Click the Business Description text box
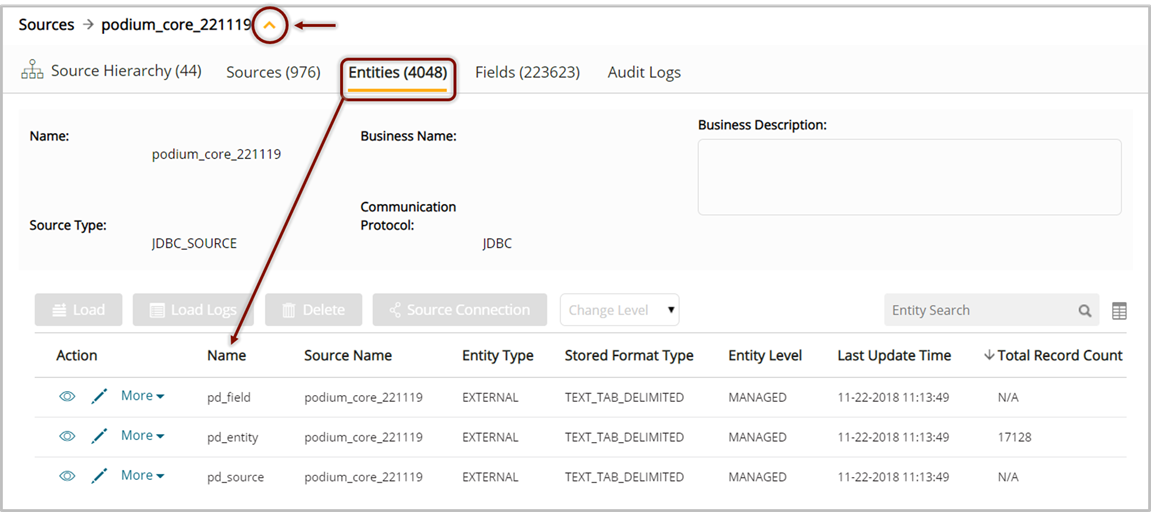This screenshot has width=1151, height=512. [x=909, y=176]
